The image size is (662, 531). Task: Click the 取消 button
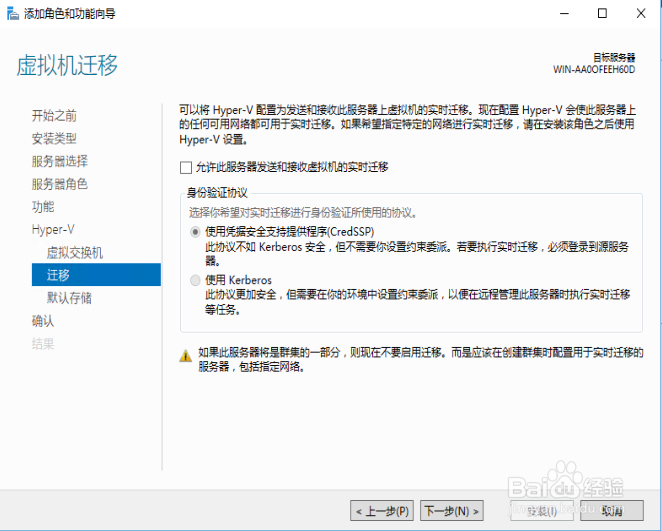[x=612, y=511]
